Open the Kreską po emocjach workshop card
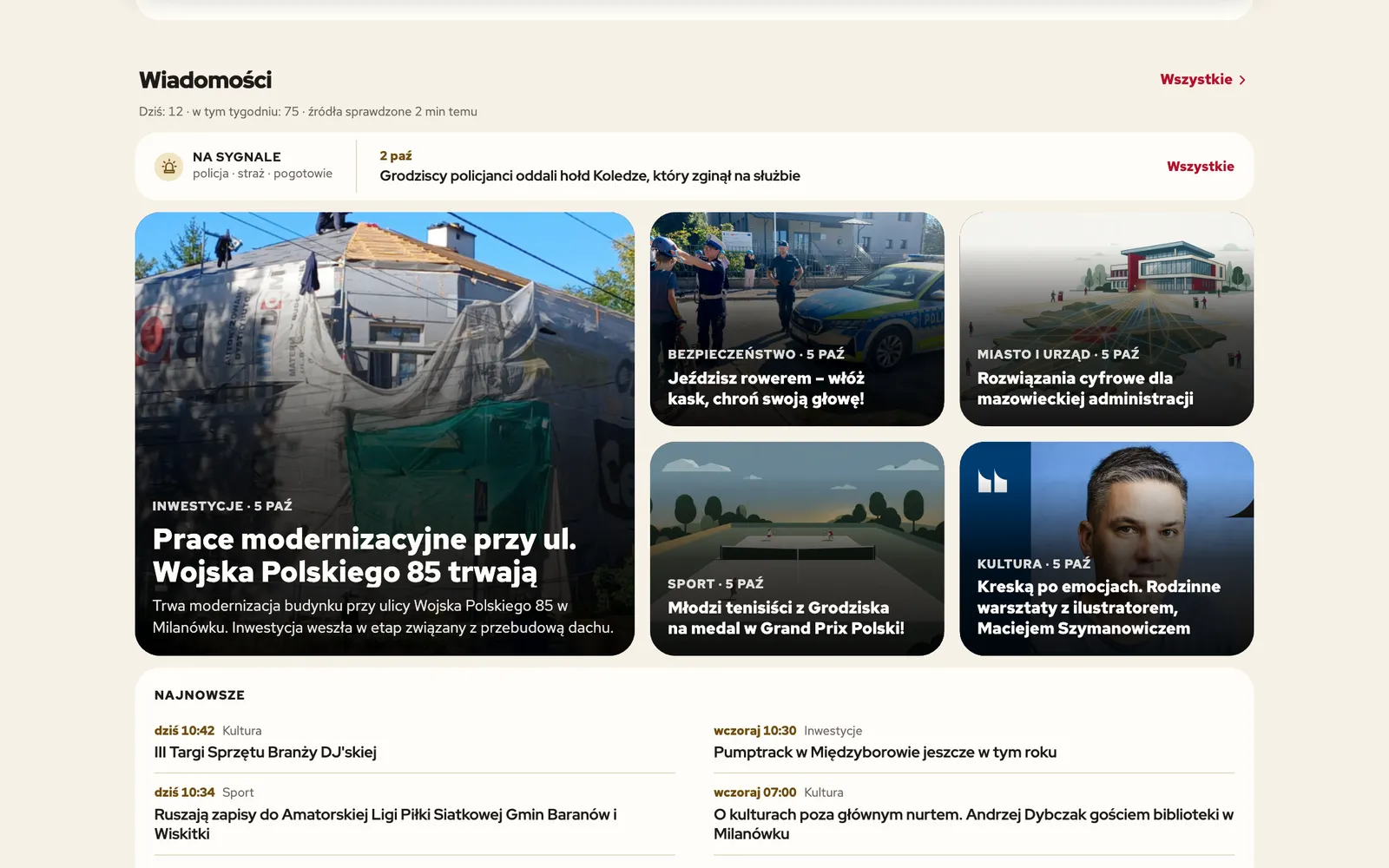This screenshot has height=868, width=1389. tap(1106, 549)
